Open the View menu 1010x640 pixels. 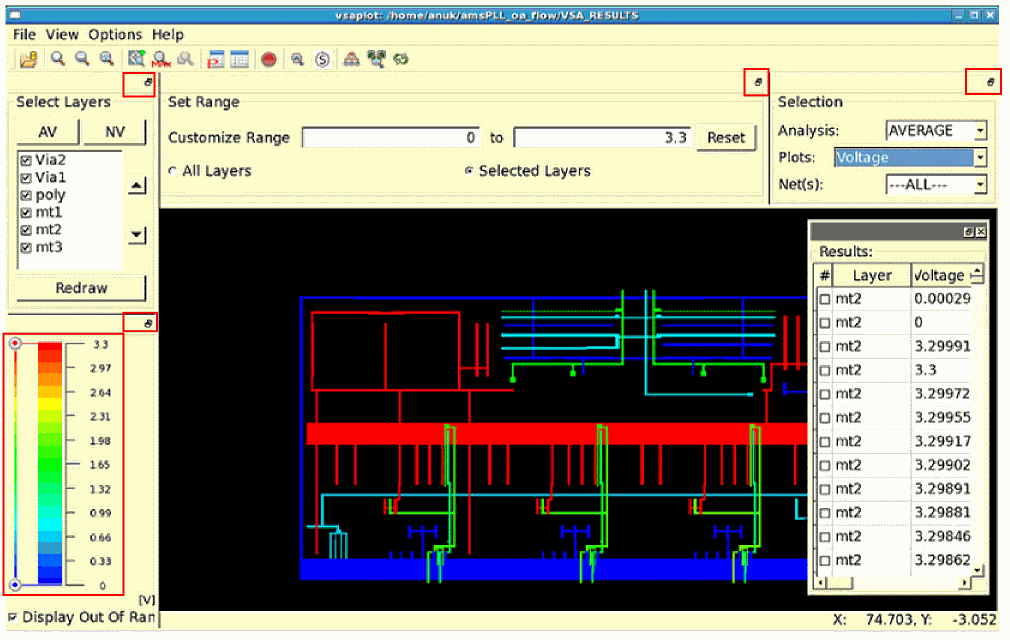tap(62, 34)
